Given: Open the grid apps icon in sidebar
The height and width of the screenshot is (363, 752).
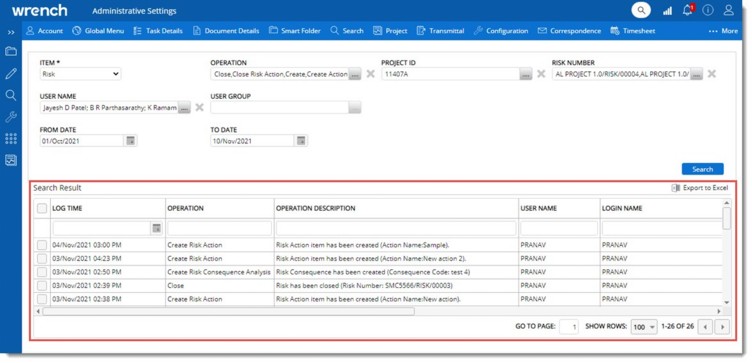Looking at the screenshot, I should click(x=11, y=139).
